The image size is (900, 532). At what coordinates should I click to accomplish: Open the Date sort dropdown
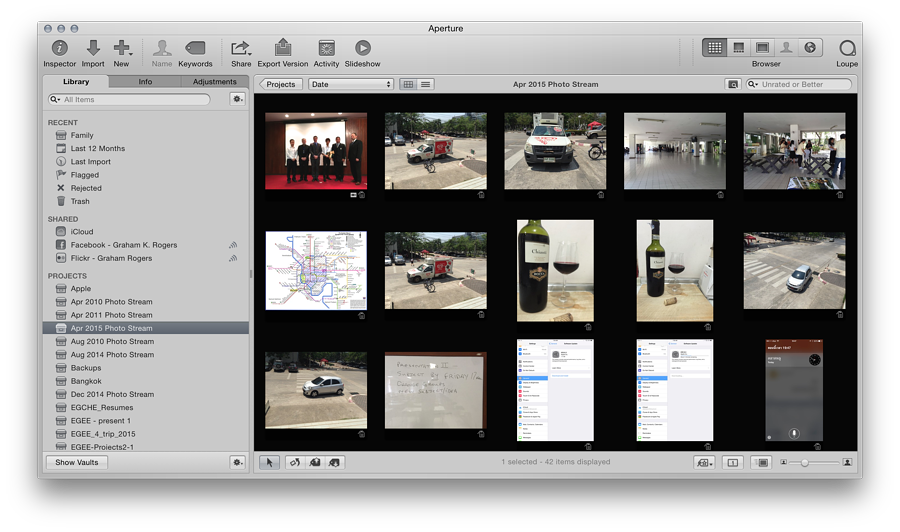(351, 84)
